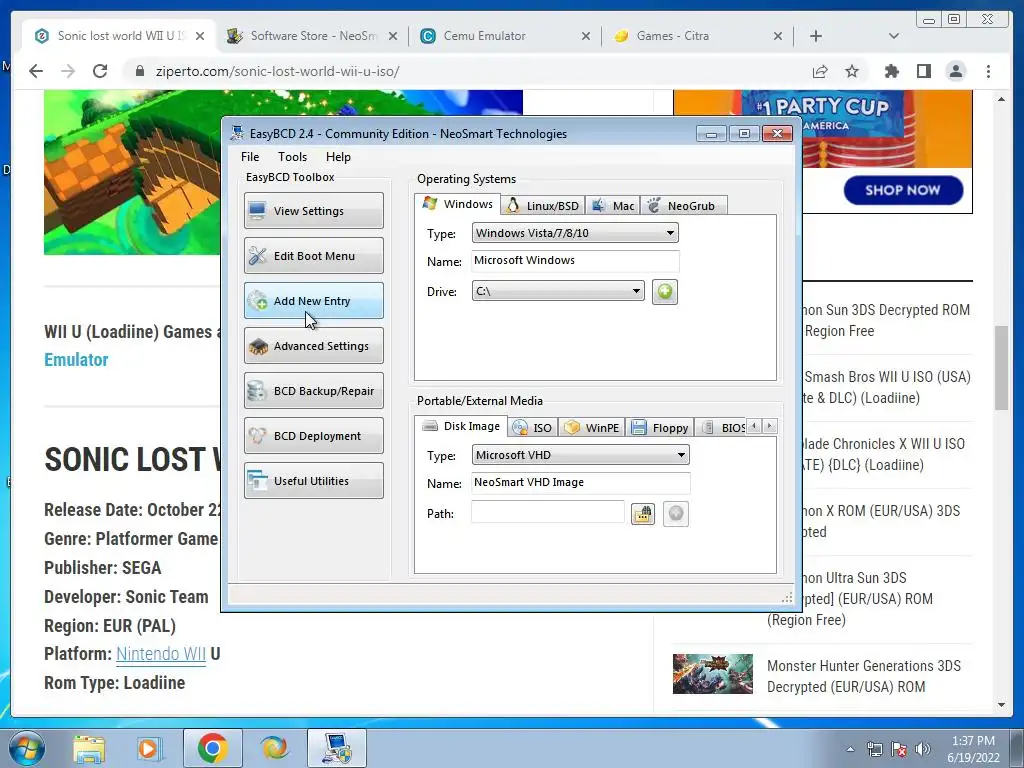
Task: Click green add entry icon beside Drive
Action: click(x=664, y=291)
